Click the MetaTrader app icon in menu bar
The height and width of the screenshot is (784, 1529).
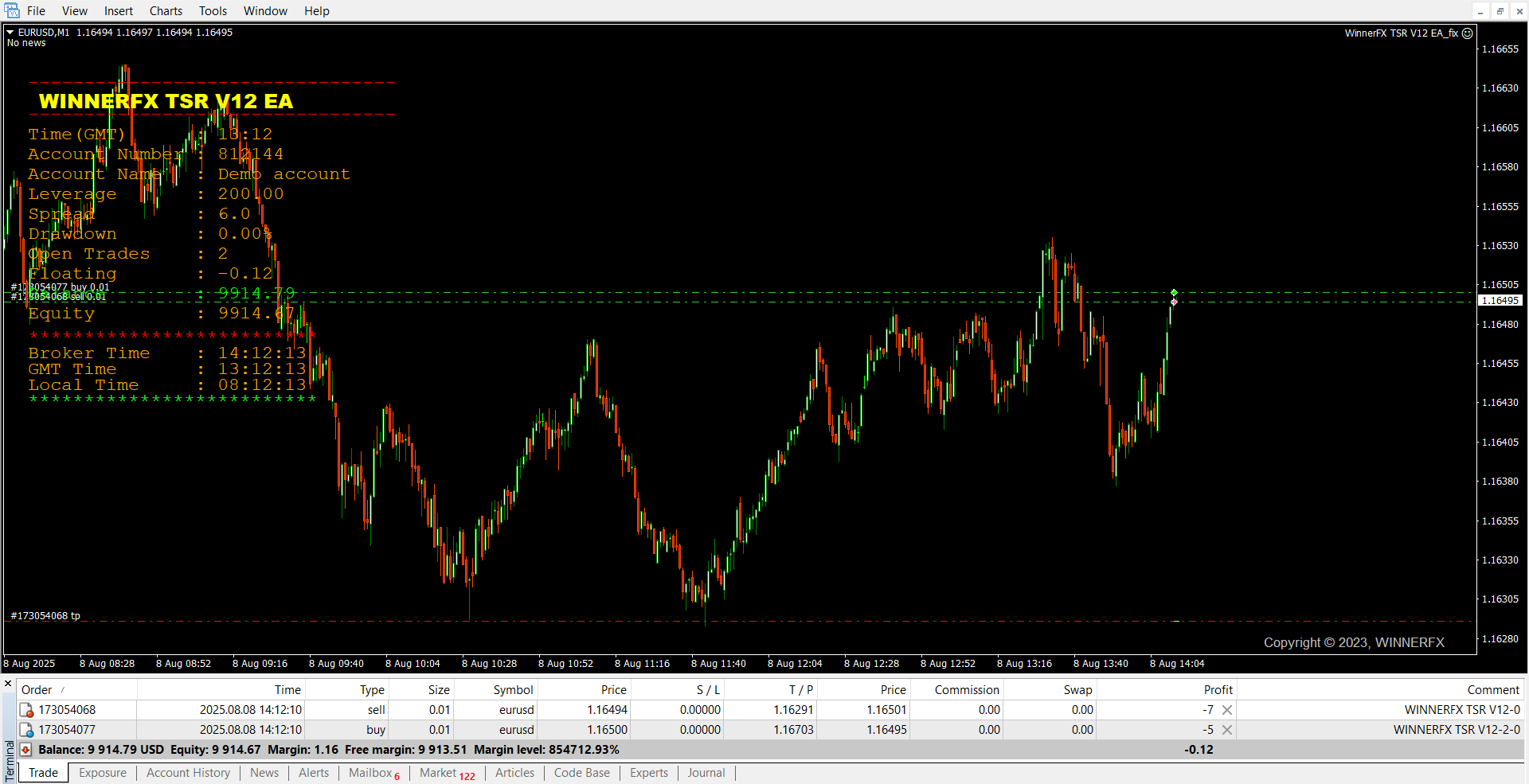[x=11, y=11]
